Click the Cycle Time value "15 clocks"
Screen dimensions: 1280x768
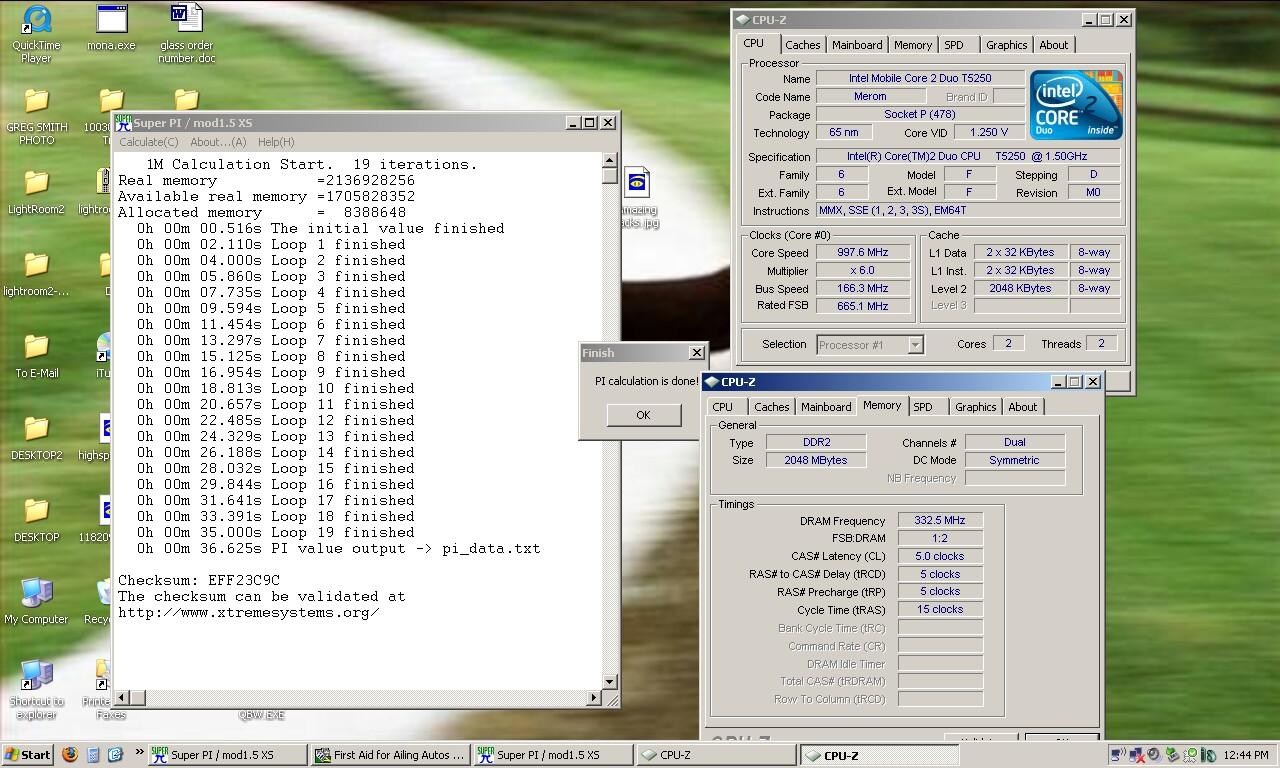click(940, 609)
